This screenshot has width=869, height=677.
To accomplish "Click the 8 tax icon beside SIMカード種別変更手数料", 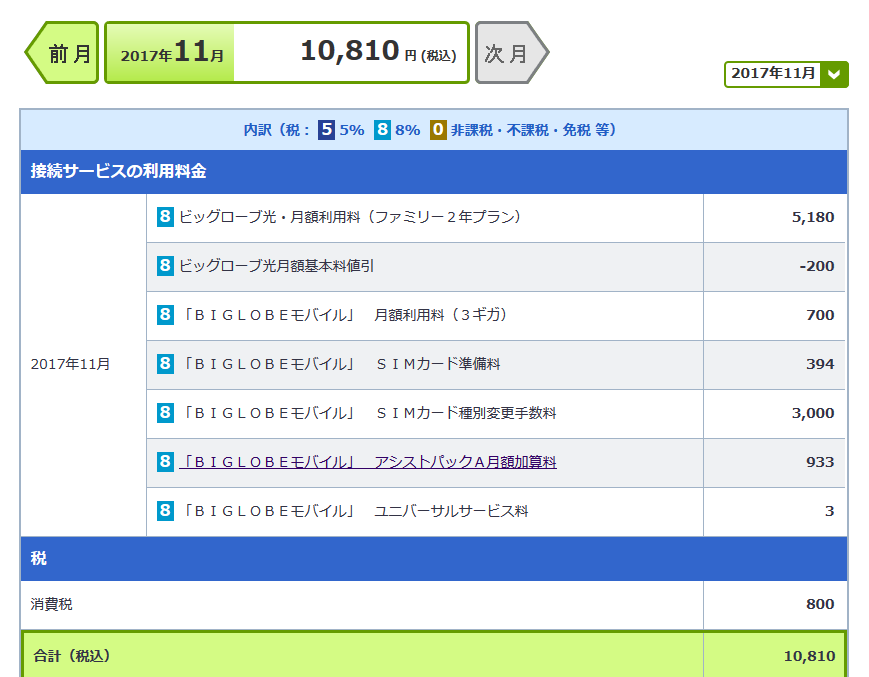I will (165, 413).
